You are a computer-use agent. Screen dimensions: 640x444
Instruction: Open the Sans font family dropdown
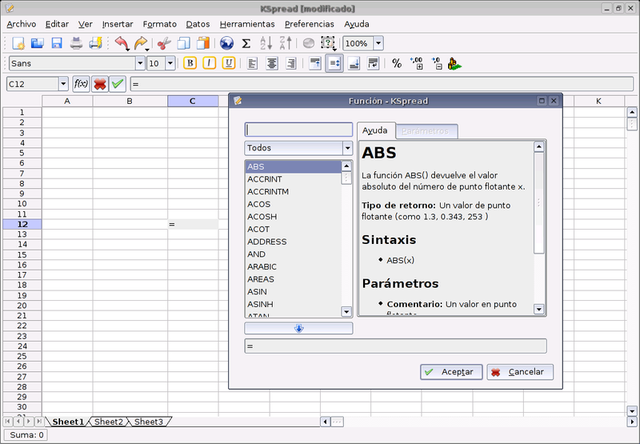140,63
